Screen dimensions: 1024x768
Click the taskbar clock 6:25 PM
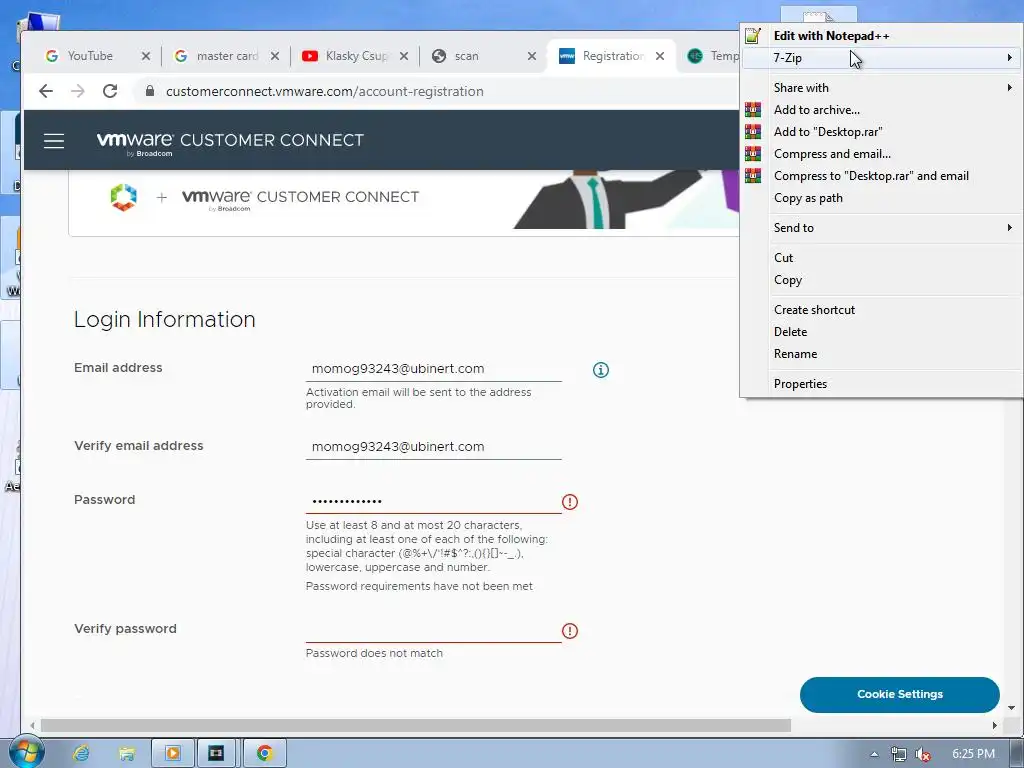(x=973, y=754)
